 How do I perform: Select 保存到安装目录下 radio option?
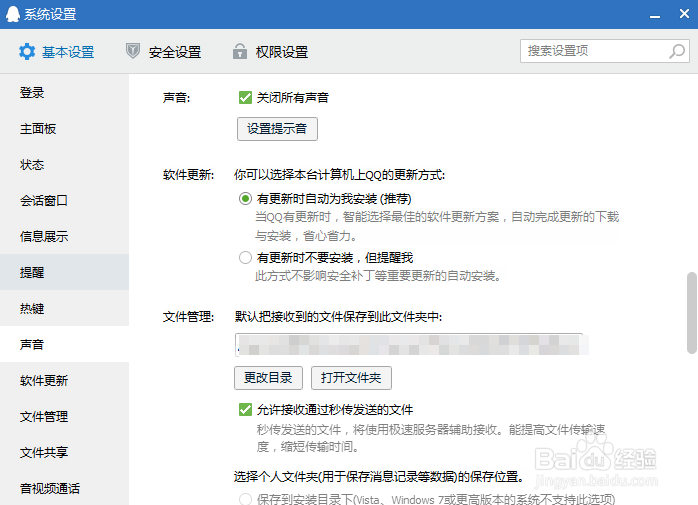[x=245, y=499]
